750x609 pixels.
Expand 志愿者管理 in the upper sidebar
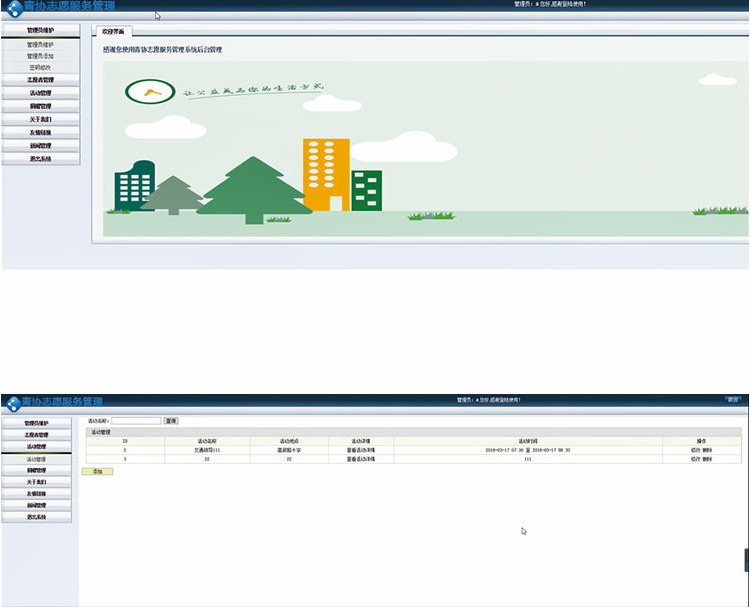(x=41, y=79)
